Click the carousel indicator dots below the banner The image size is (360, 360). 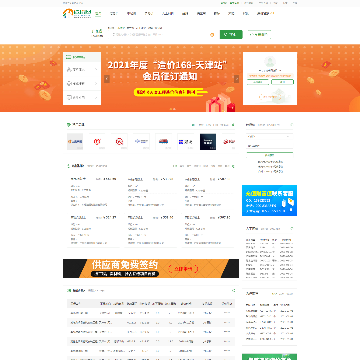[x=172, y=109]
